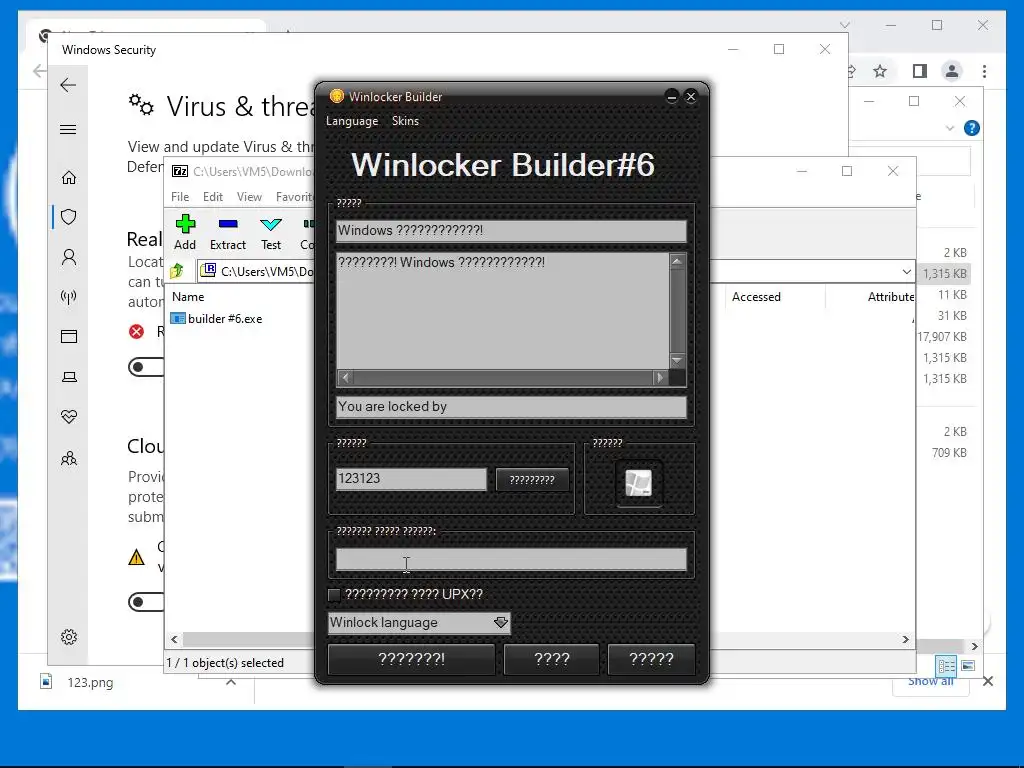Toggle Cloud-delivered protection switch
The height and width of the screenshot is (768, 1024).
[146, 601]
